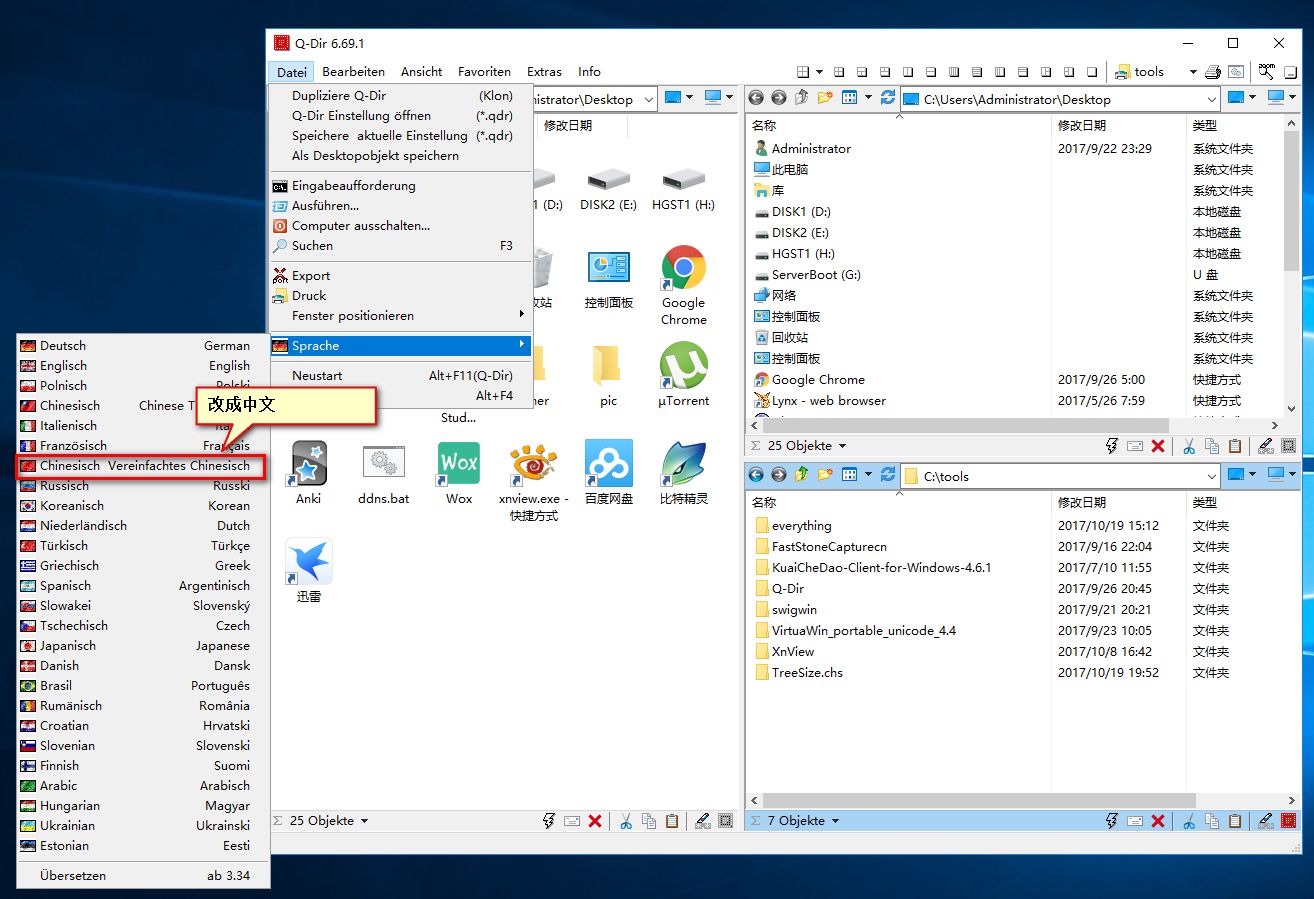The height and width of the screenshot is (899, 1314).
Task: Click the Neustart menu entry
Action: coord(400,376)
